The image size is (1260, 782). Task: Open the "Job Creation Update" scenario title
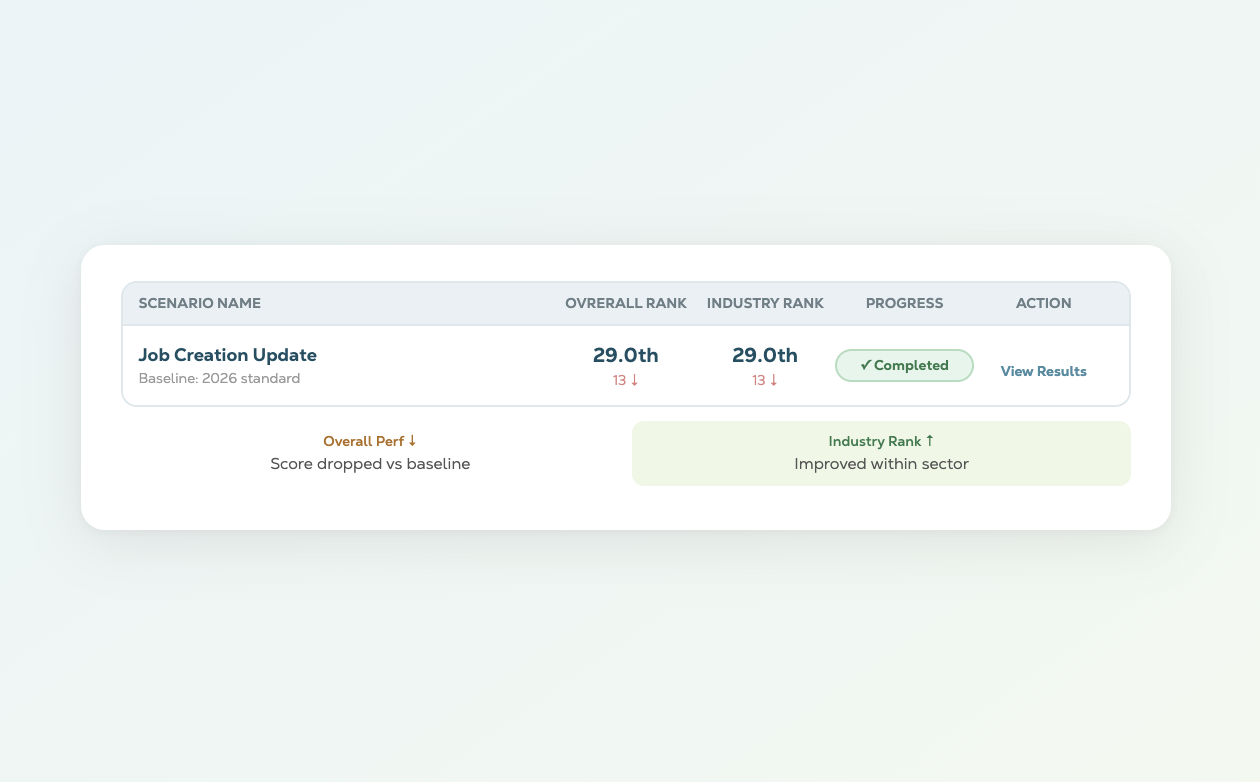(x=227, y=355)
